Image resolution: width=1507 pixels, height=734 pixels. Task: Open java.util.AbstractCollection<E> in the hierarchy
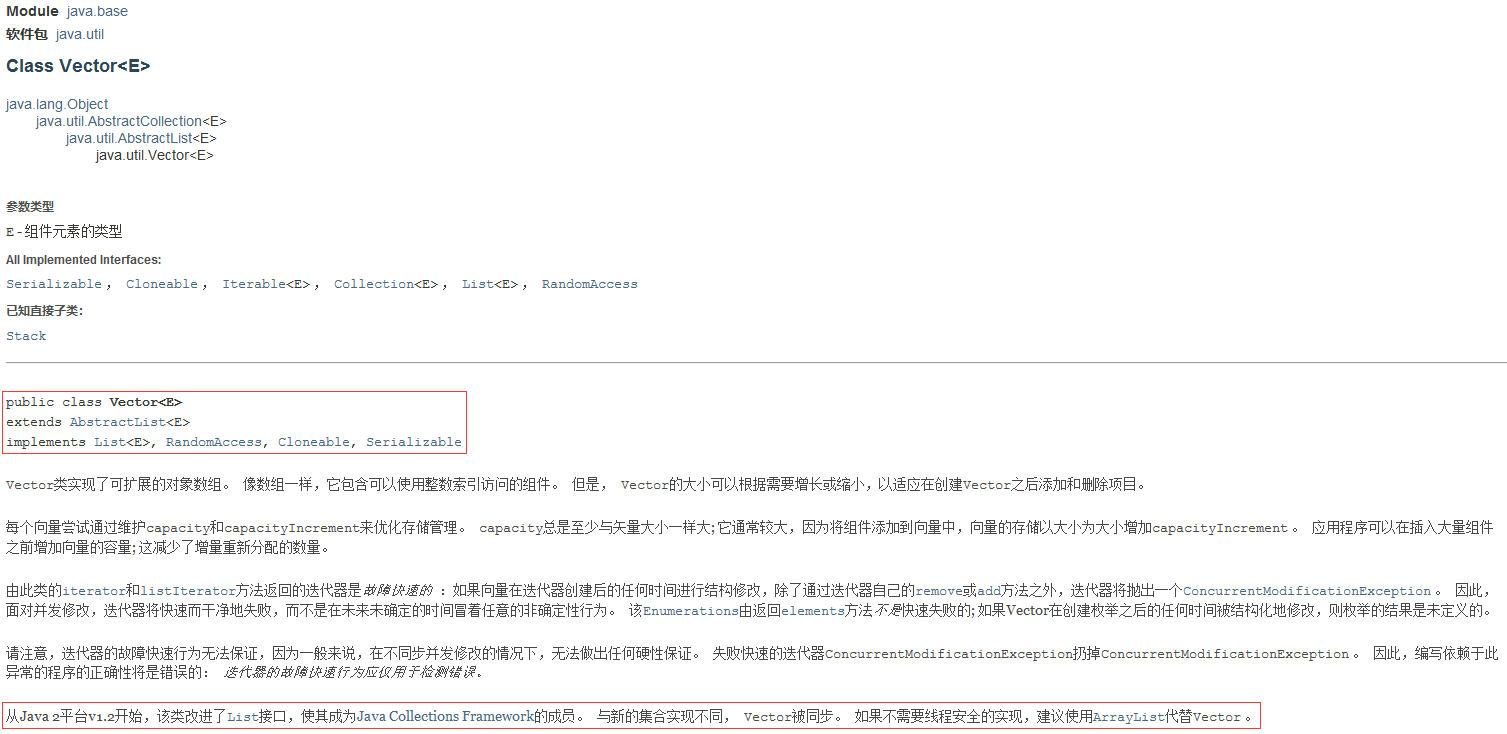(x=131, y=121)
